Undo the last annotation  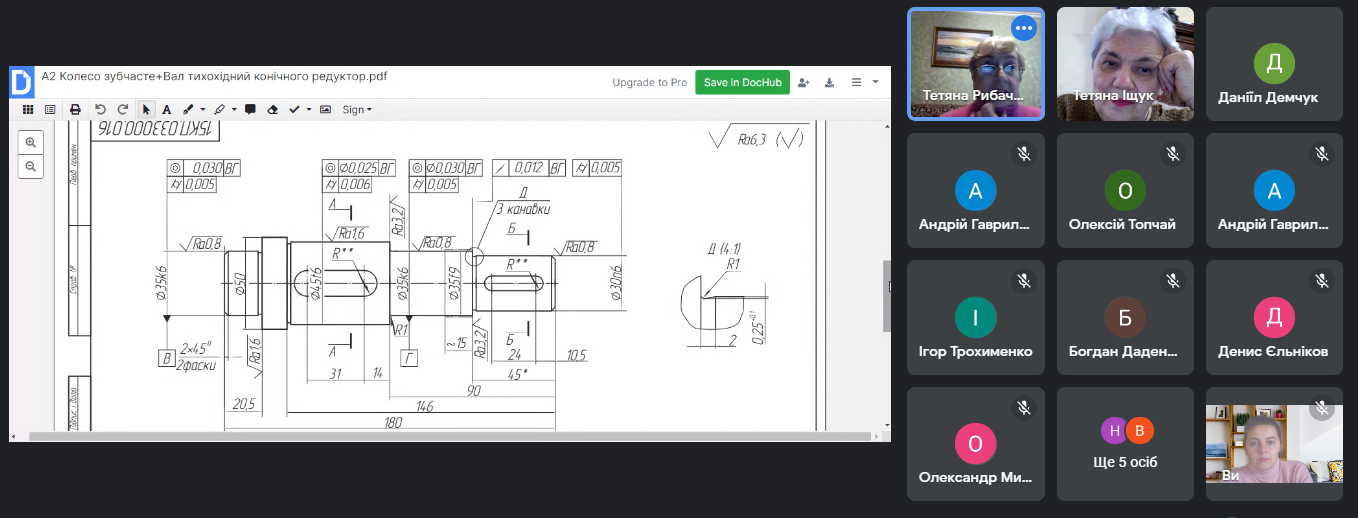coord(100,109)
